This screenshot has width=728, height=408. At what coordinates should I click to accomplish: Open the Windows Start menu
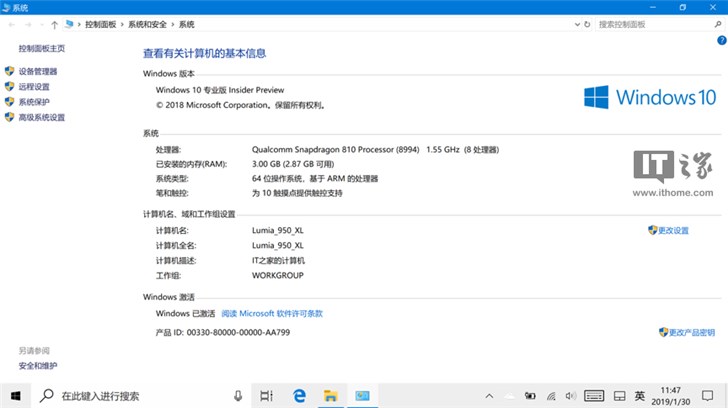pyautogui.click(x=15, y=396)
